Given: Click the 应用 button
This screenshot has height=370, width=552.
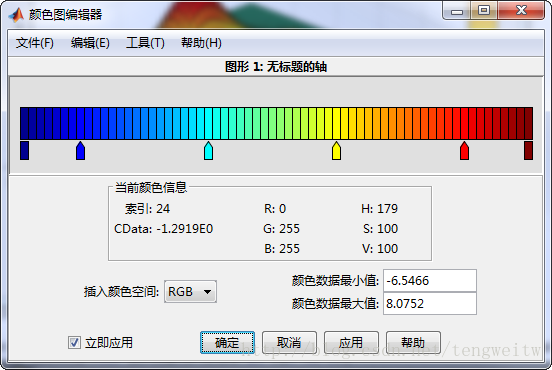Looking at the screenshot, I should (351, 342).
